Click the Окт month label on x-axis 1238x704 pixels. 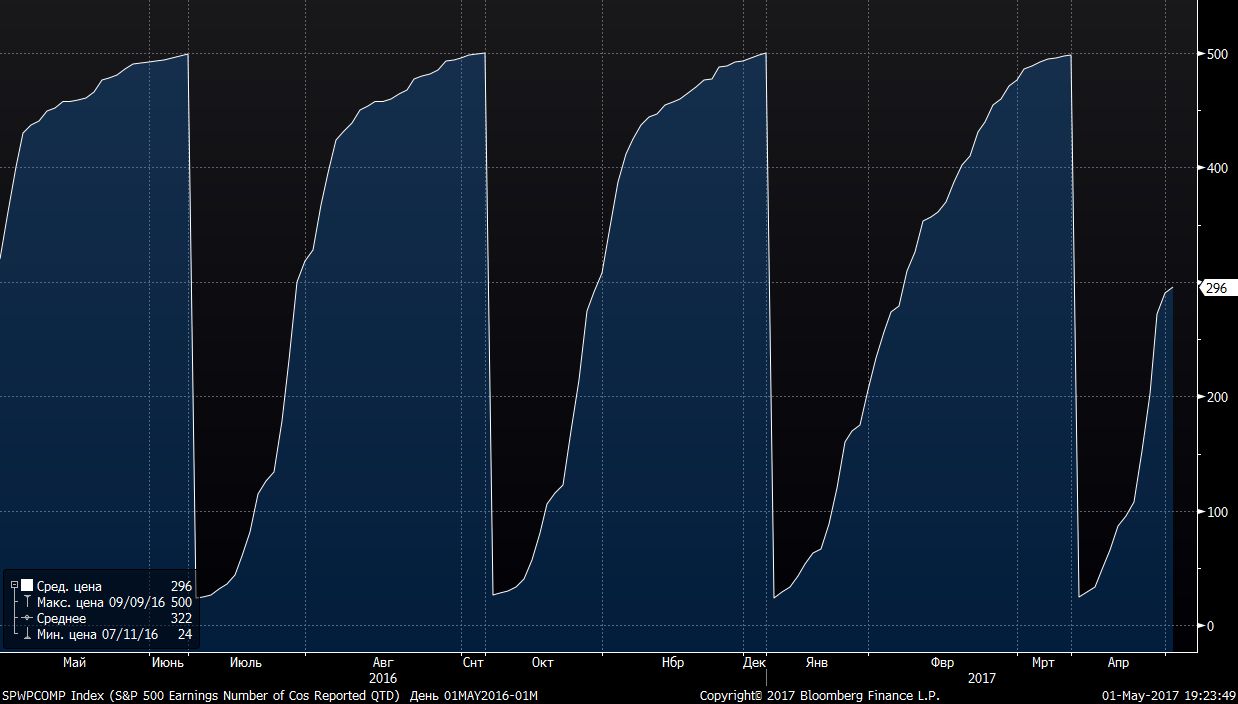click(x=543, y=662)
